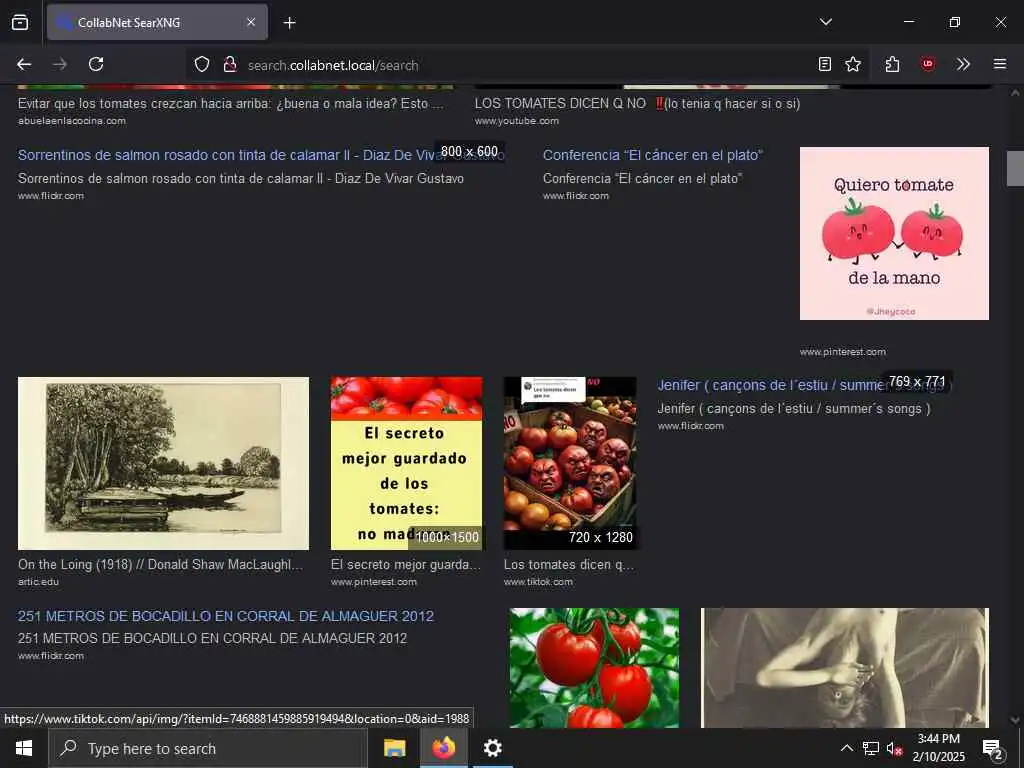Screen dimensions: 1024x768
Task: Click the artic.edu source text
Action: [38, 582]
